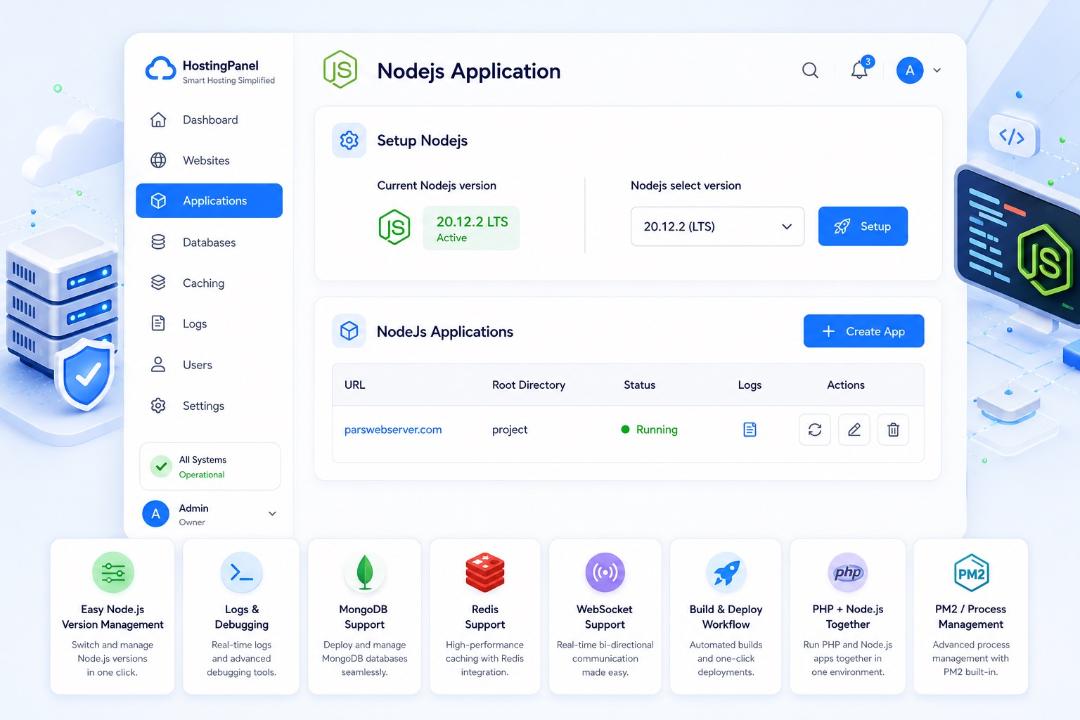Click the user avatar in header
Screen dimensions: 1080x720
click(909, 70)
